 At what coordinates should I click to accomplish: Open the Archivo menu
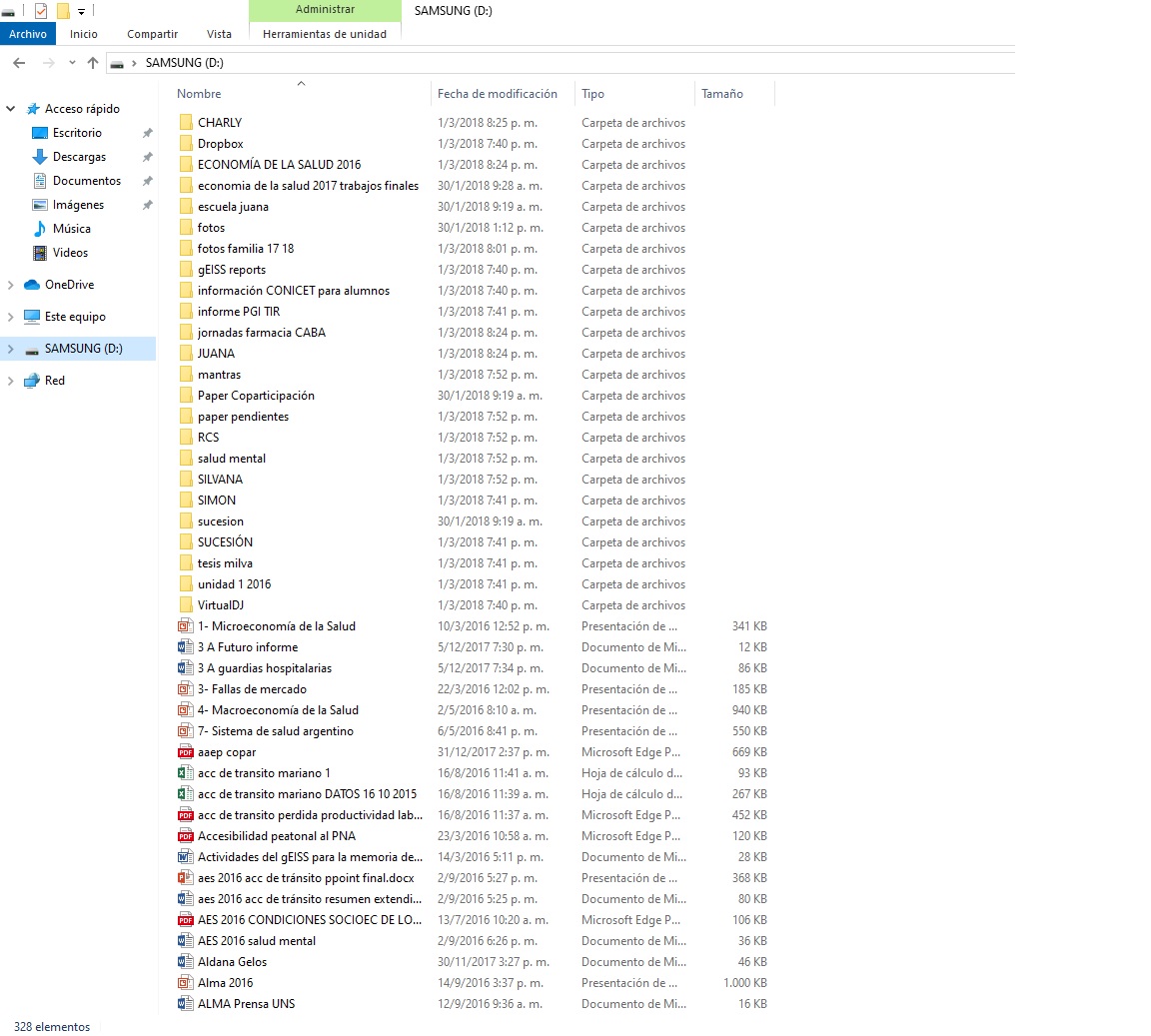(28, 34)
